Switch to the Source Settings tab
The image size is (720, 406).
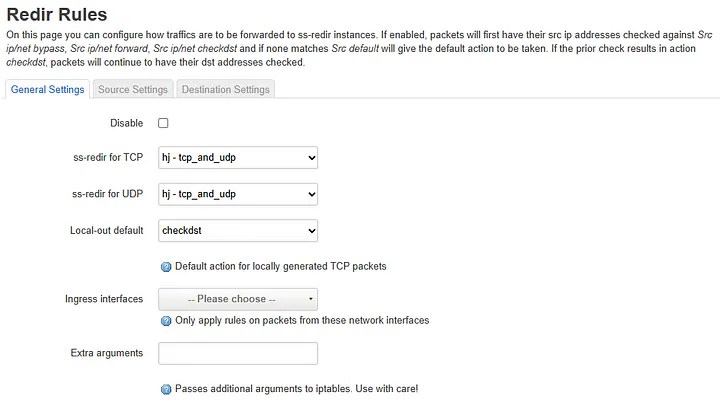(133, 90)
